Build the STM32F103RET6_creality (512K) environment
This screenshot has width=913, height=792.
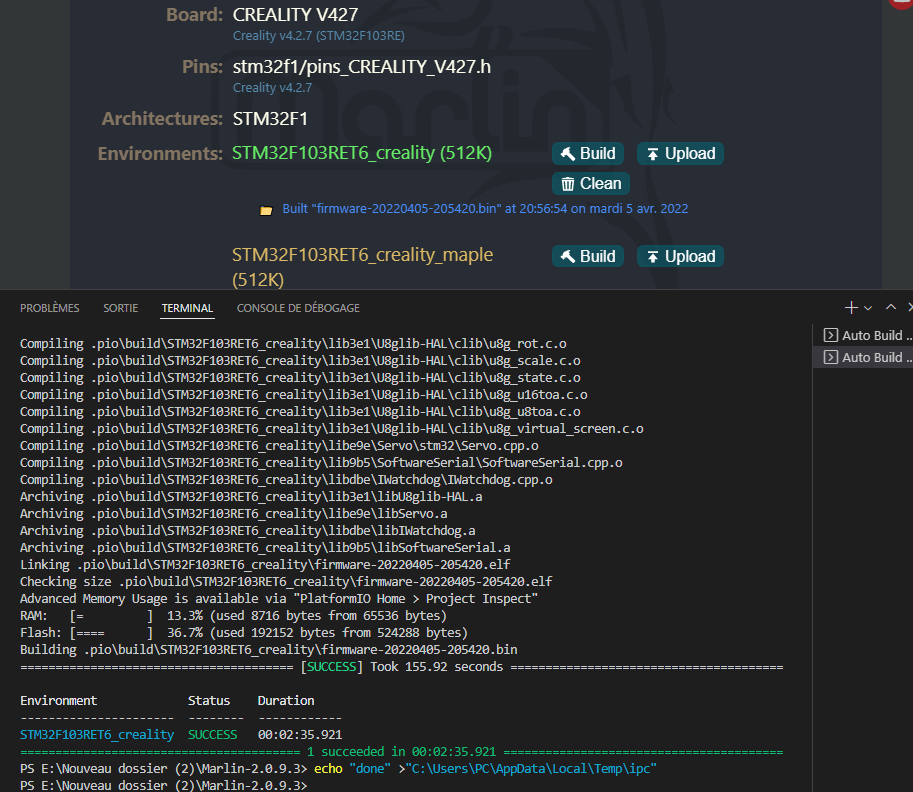588,154
